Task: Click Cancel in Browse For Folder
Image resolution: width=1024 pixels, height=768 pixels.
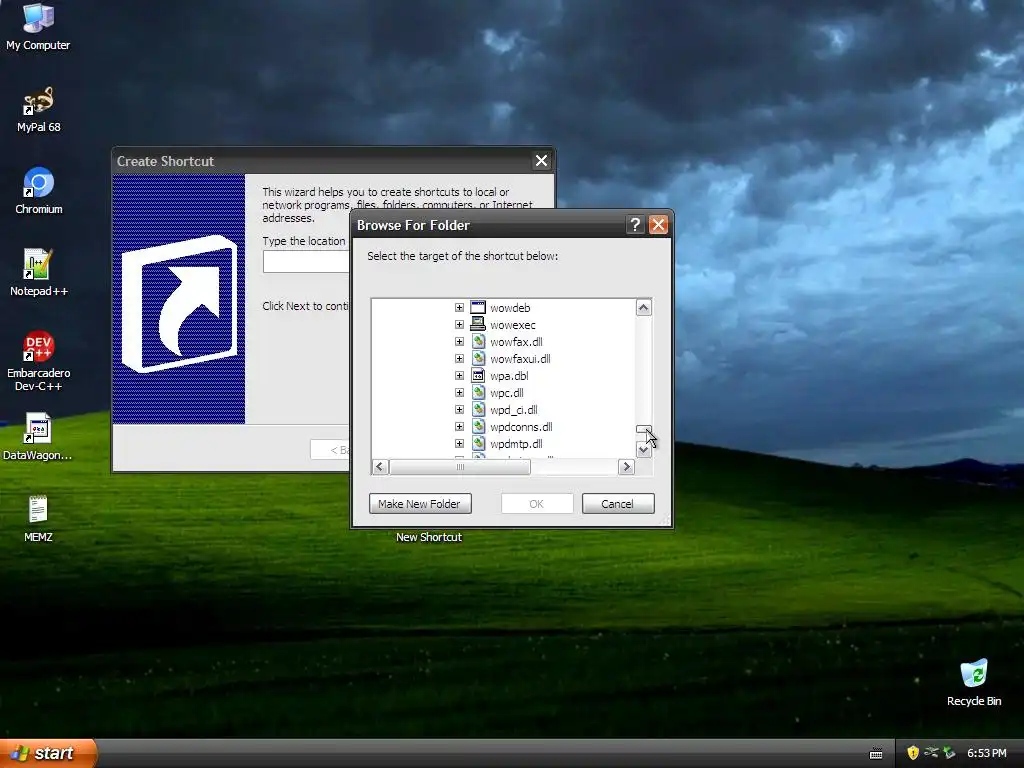Action: [618, 504]
